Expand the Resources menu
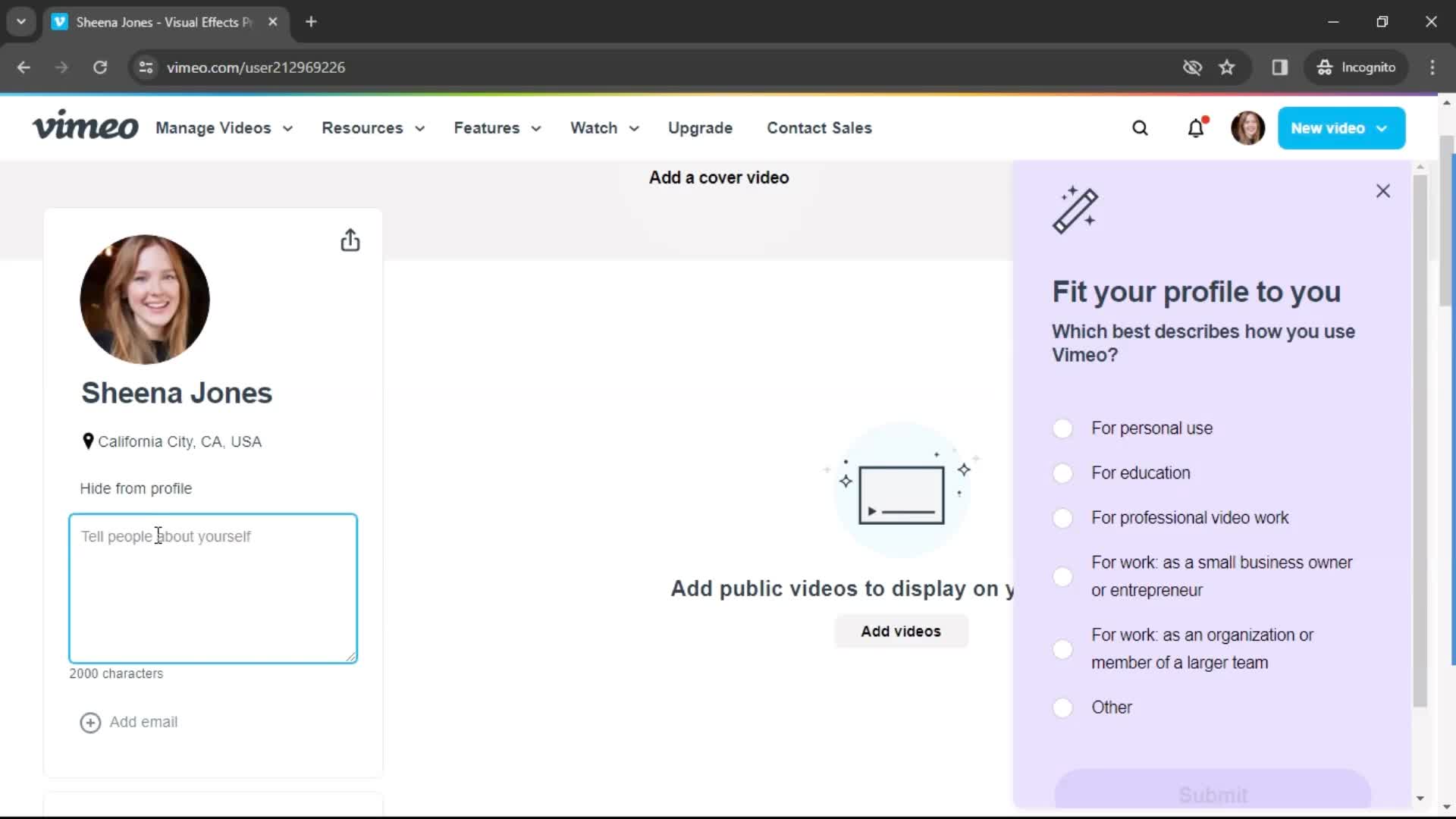The height and width of the screenshot is (819, 1456). click(372, 128)
